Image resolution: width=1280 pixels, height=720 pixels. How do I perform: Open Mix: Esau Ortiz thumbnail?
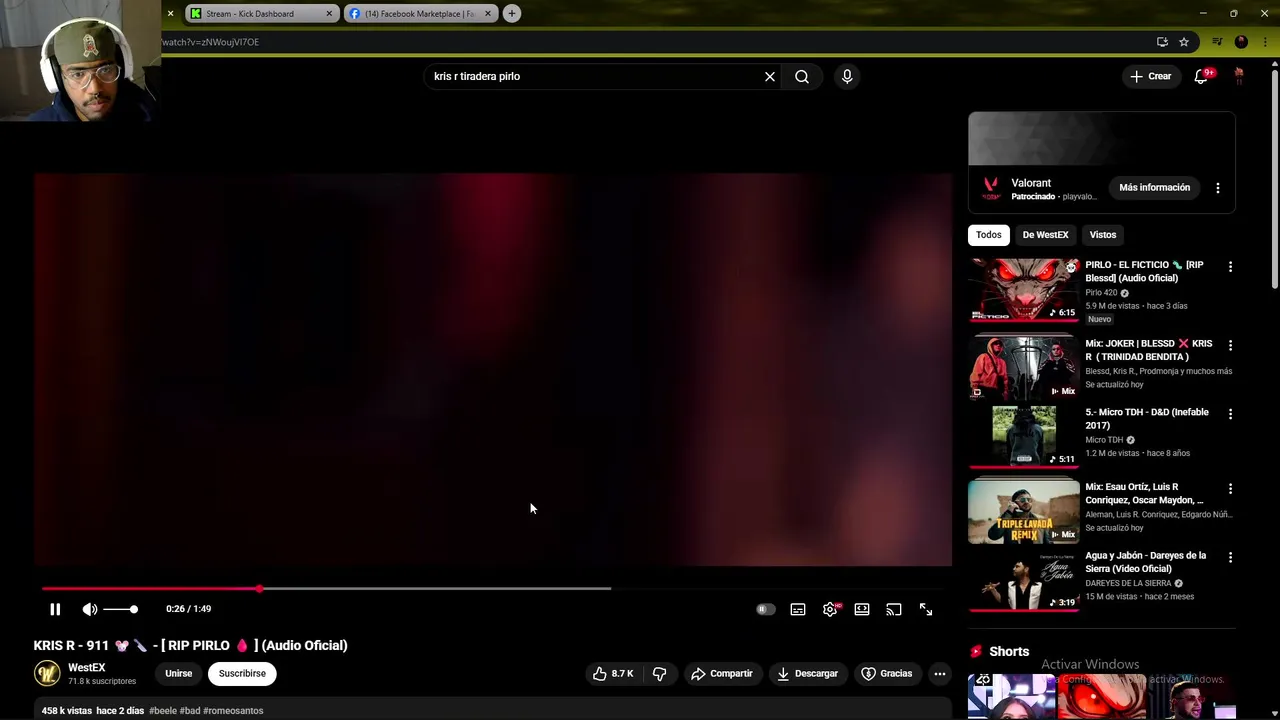[1024, 511]
